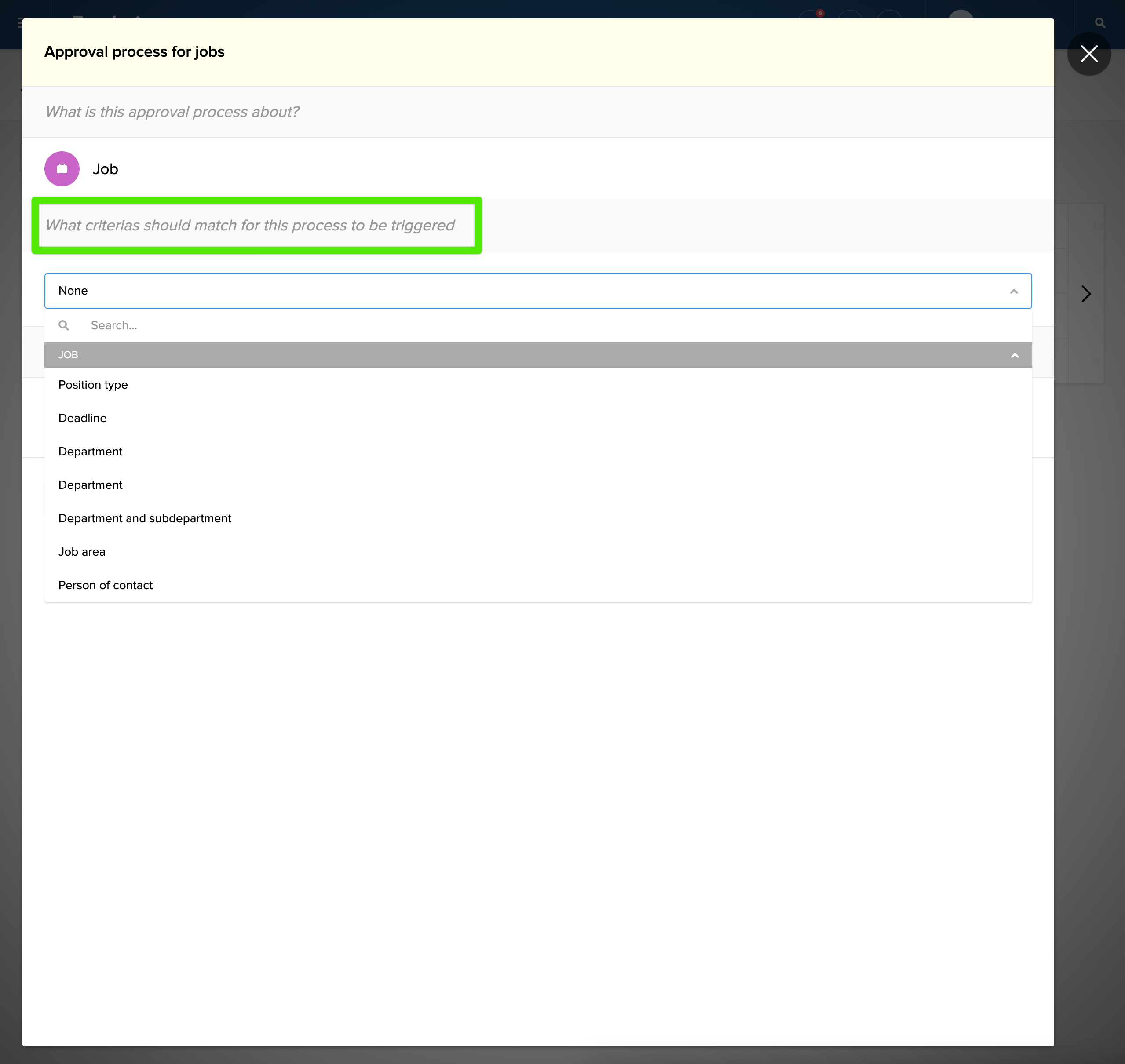Collapse the JOB group with its chevron
Viewport: 1125px width, 1064px height.
click(1014, 355)
